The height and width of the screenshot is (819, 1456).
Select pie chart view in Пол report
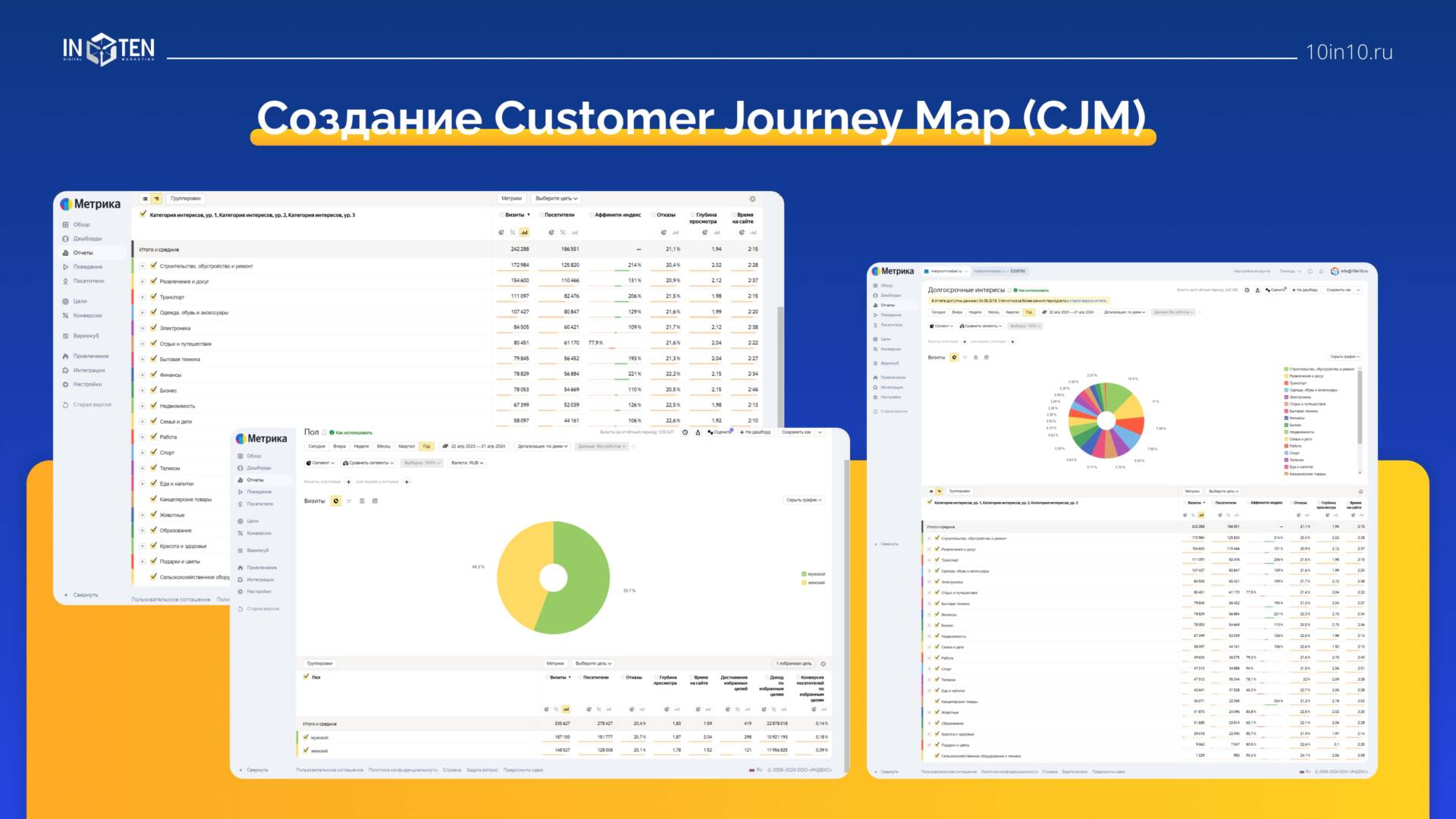[x=336, y=501]
